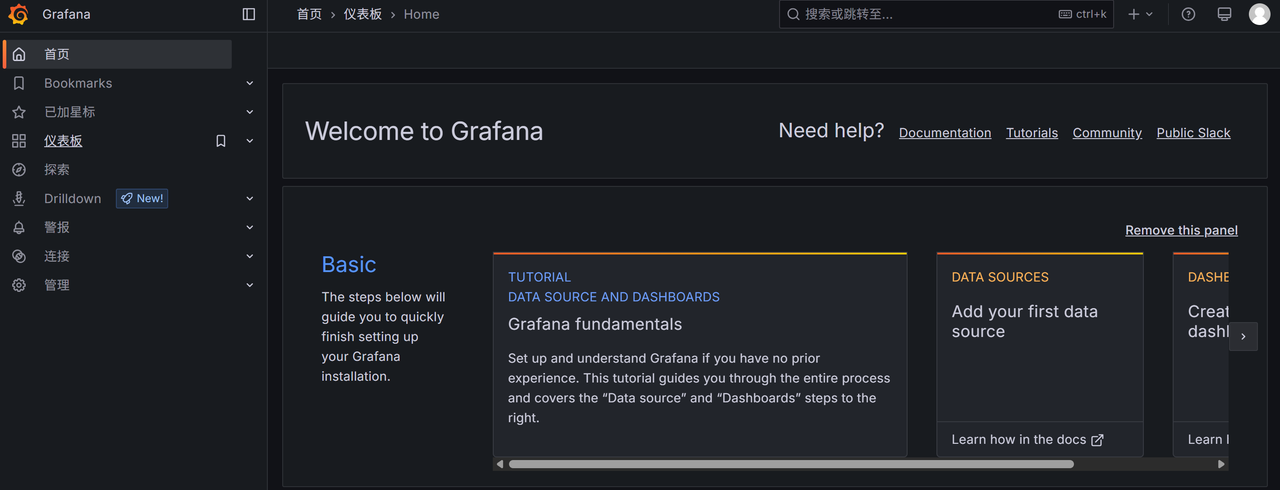
Task: Open 探索 in the sidebar
Action: pos(57,170)
